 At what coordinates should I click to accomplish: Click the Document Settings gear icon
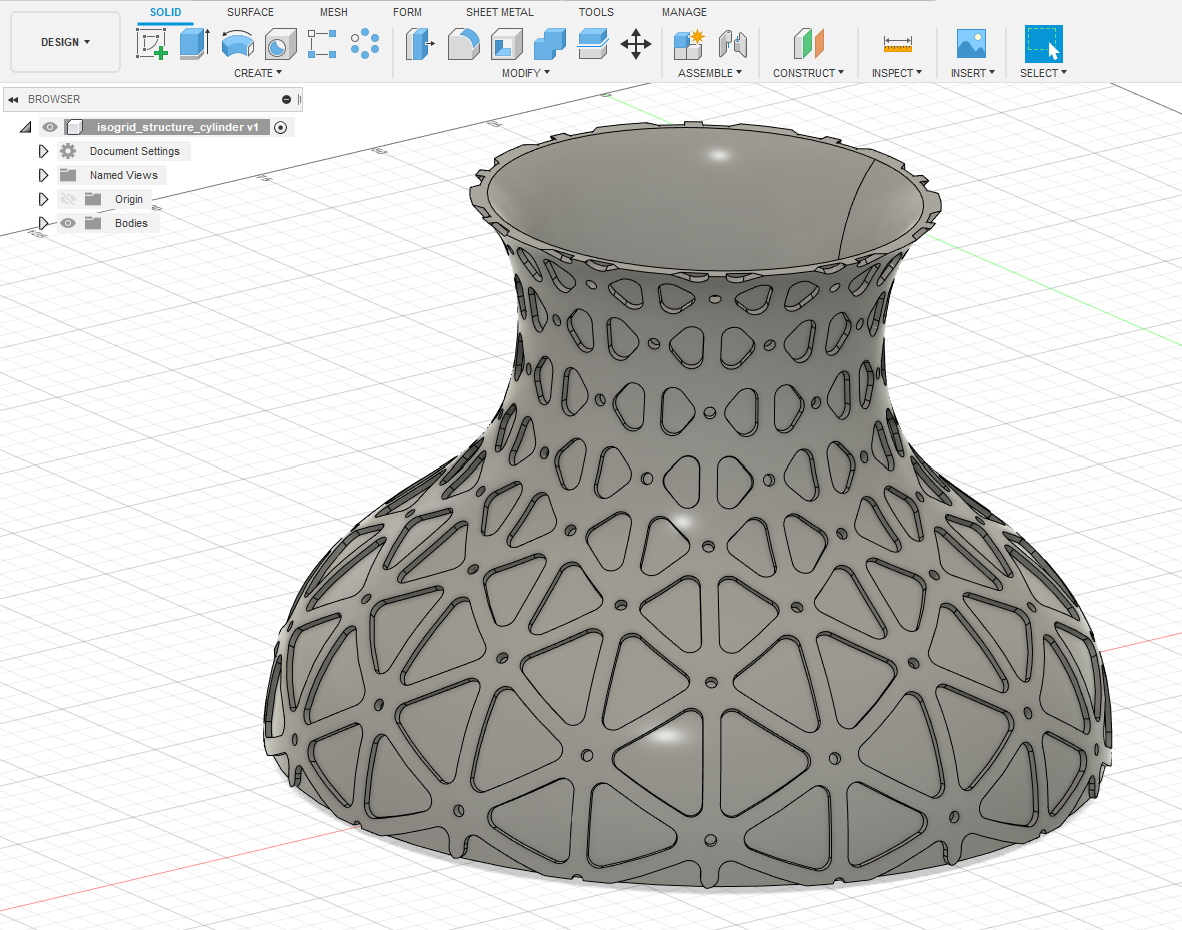point(68,151)
